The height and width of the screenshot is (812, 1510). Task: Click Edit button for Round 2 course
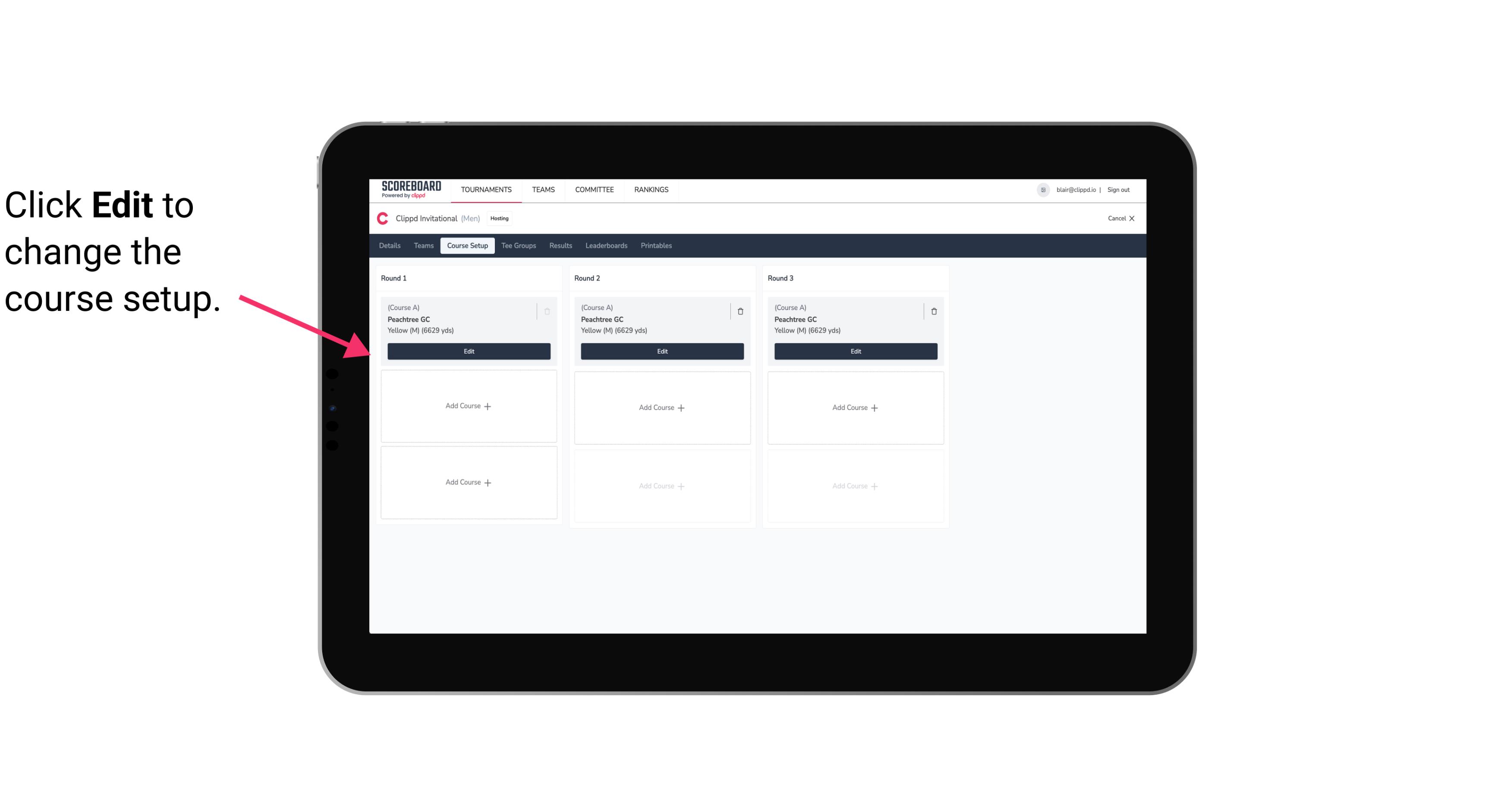(661, 350)
